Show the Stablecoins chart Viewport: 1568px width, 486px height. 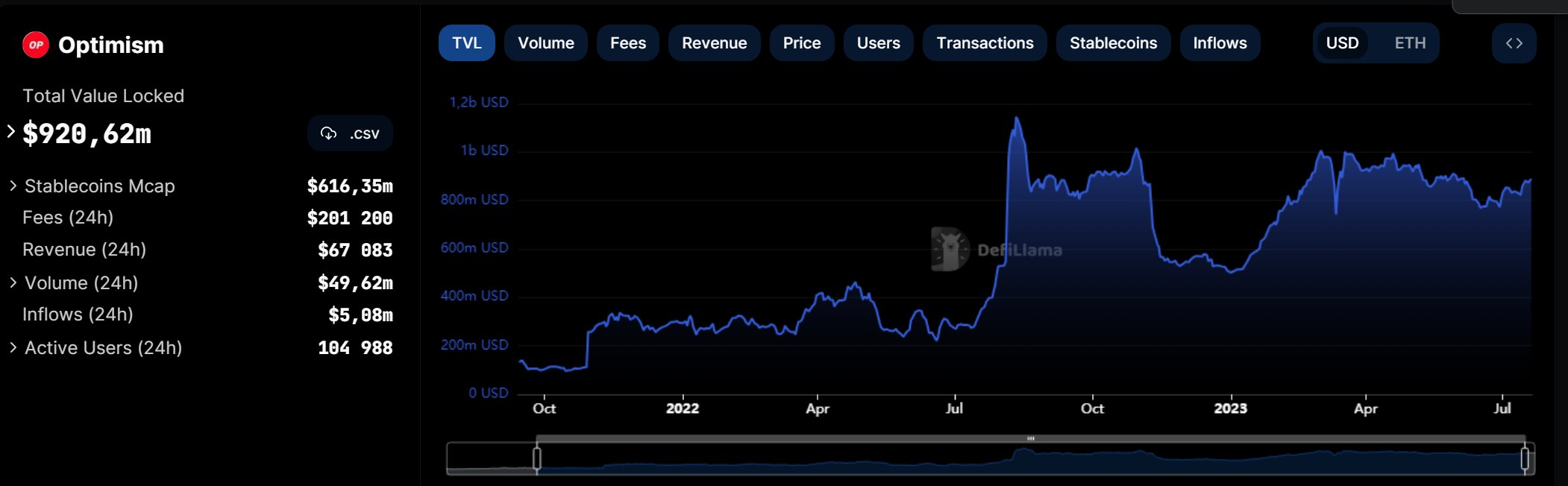1113,43
